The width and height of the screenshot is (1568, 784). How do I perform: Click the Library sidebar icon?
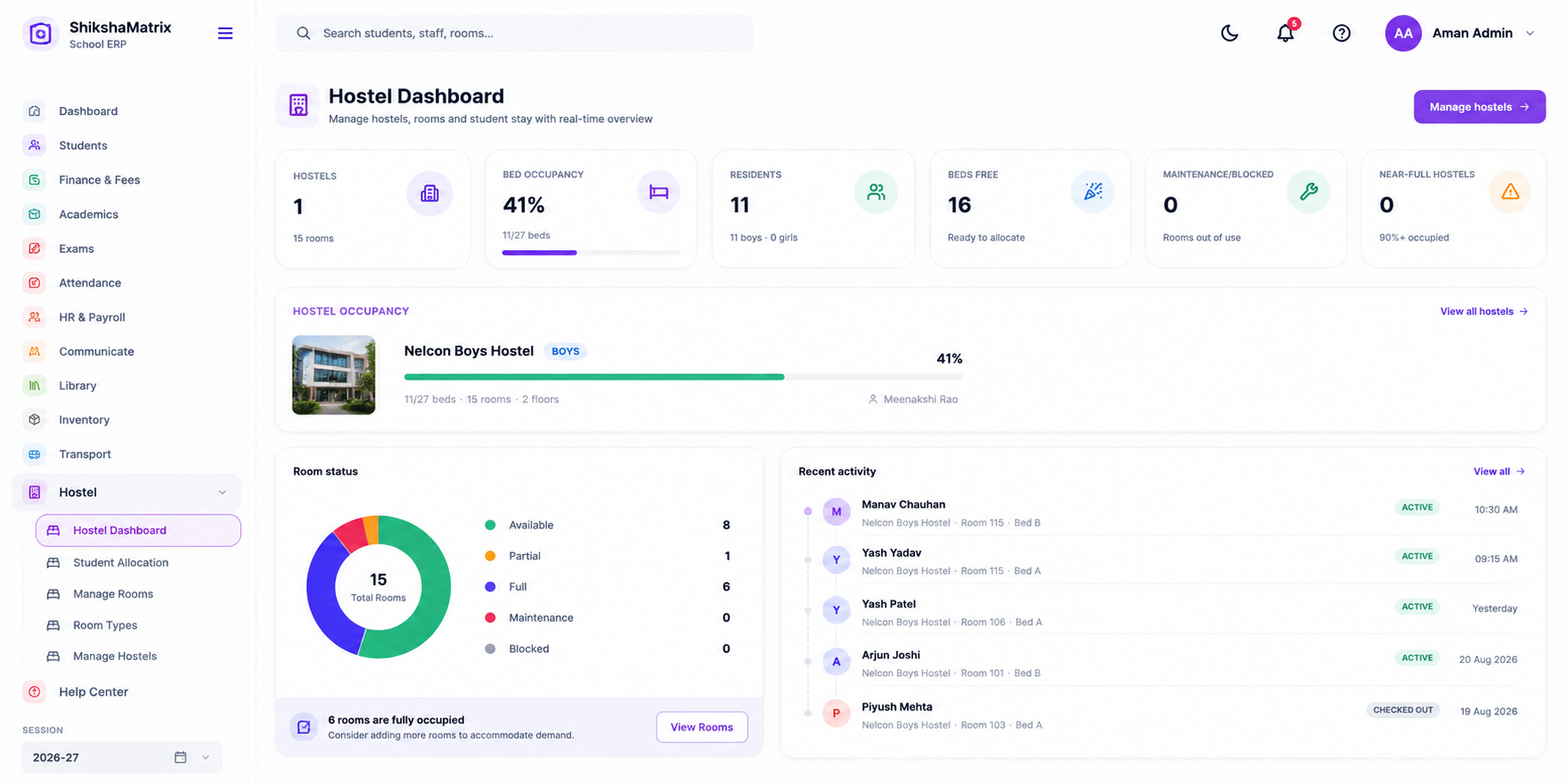pyautogui.click(x=34, y=386)
